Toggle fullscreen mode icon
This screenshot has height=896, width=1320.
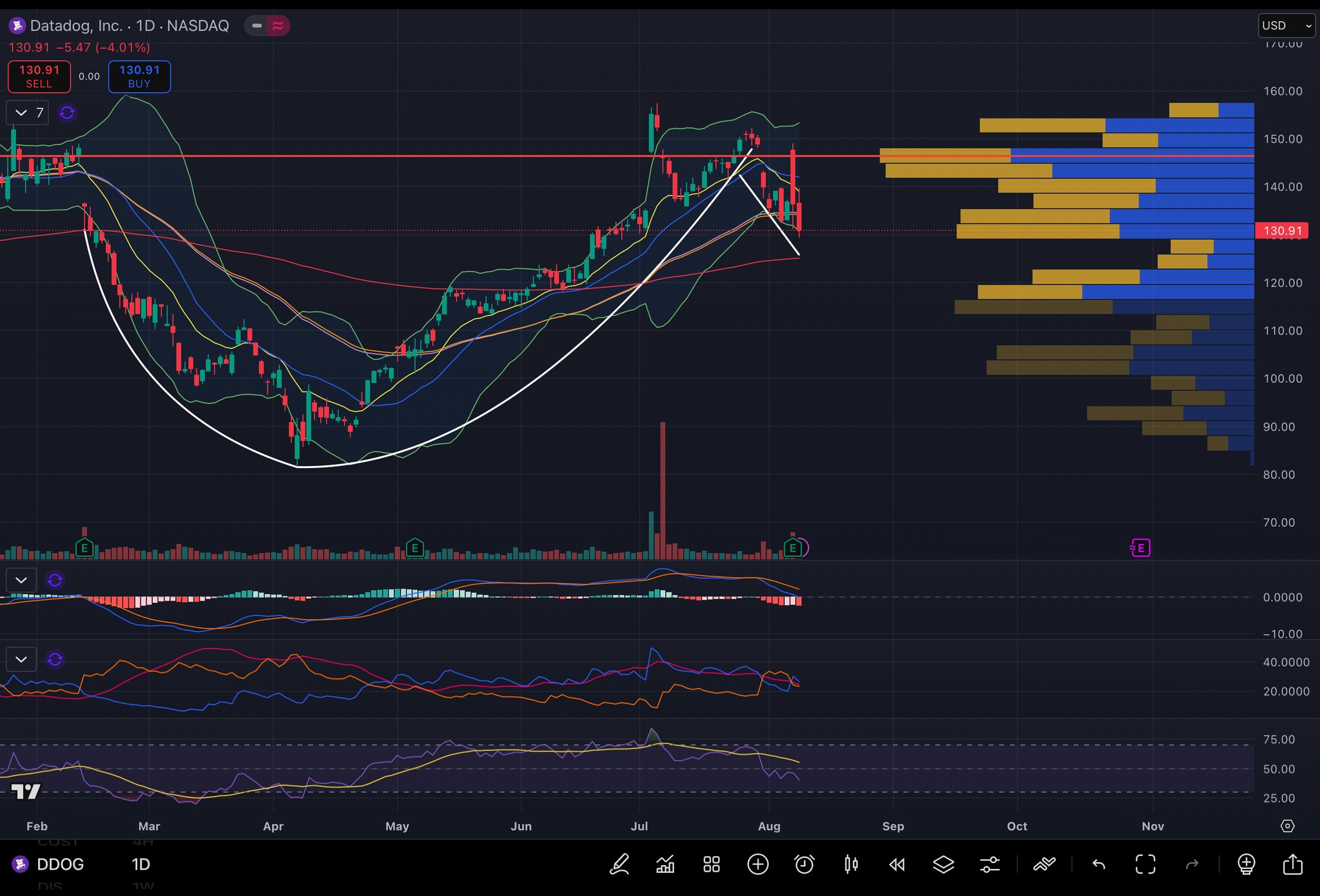click(x=1145, y=864)
